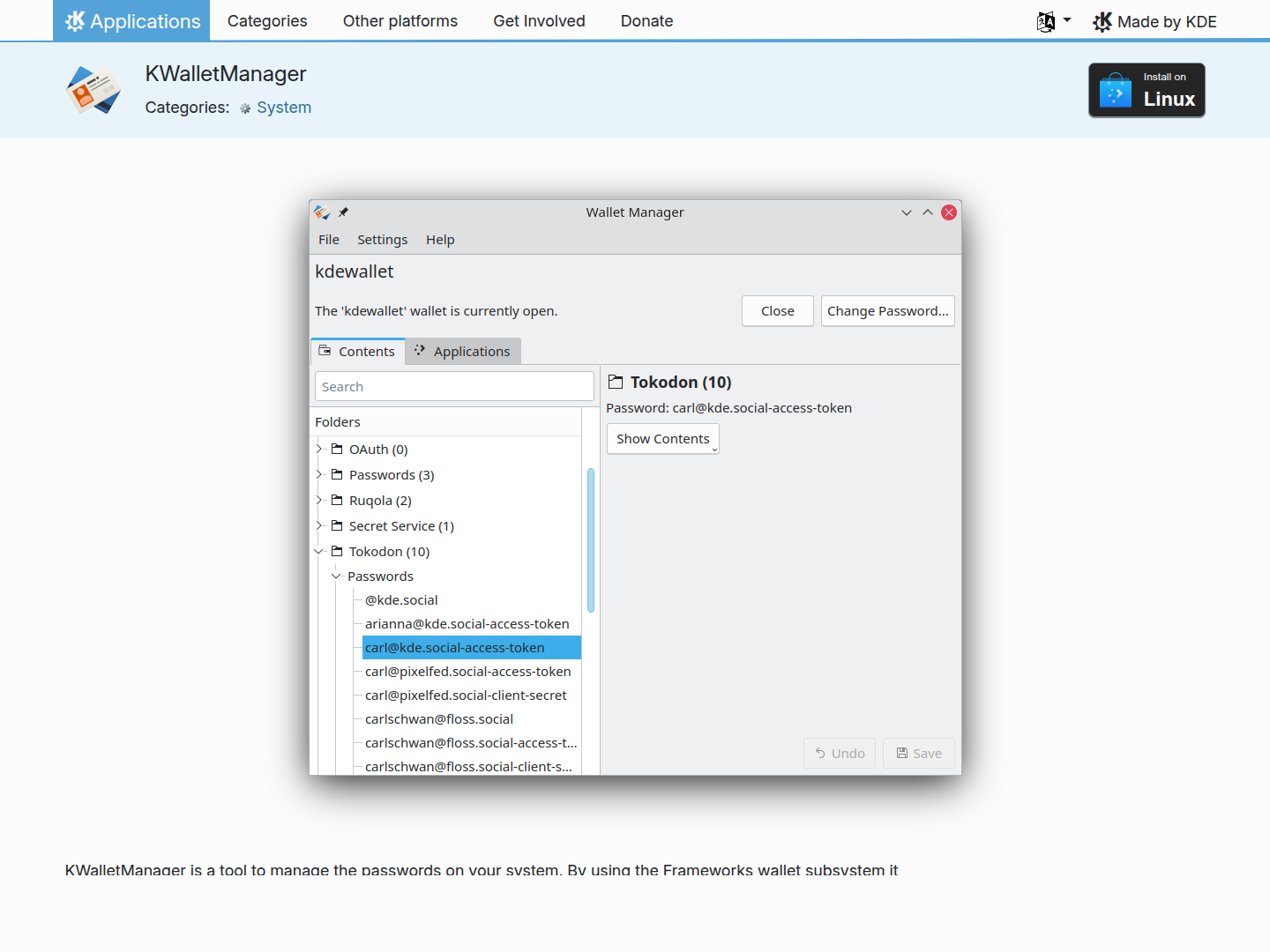Select carl@pixelfed.social-client-secret entry
The width and height of the screenshot is (1270, 952).
pos(472,695)
